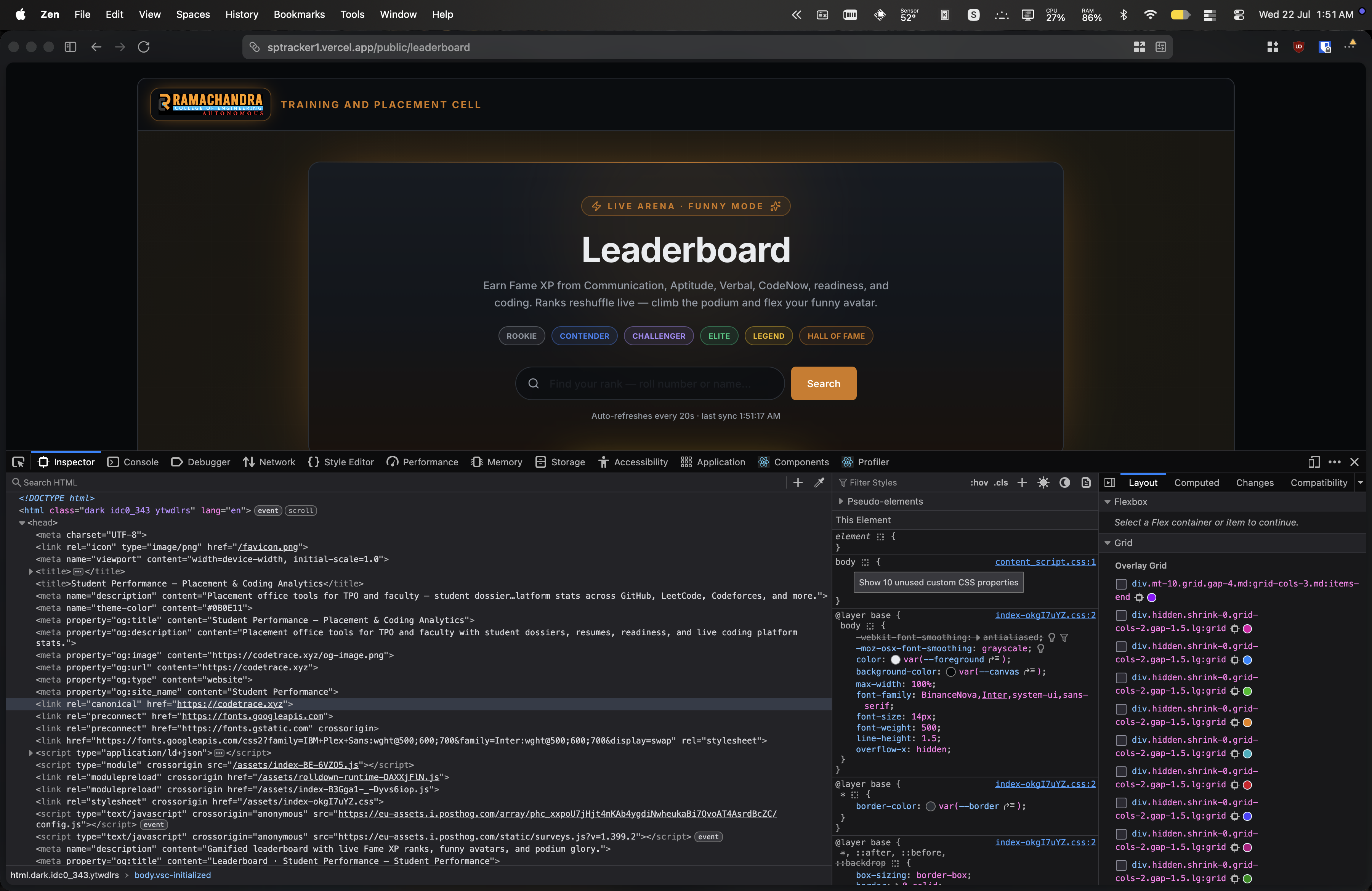Image resolution: width=1372 pixels, height=891 pixels.
Task: Open macOS Control Center icon
Action: pos(1239,14)
